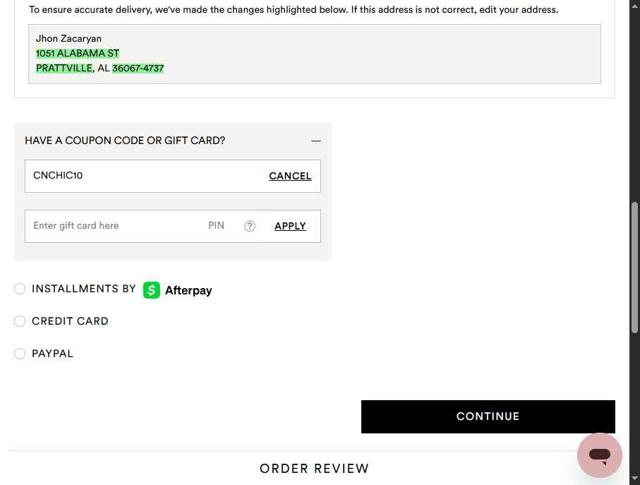The image size is (640, 485).
Task: Click the name Jhon Zacaryan in address
Action: pyautogui.click(x=69, y=39)
